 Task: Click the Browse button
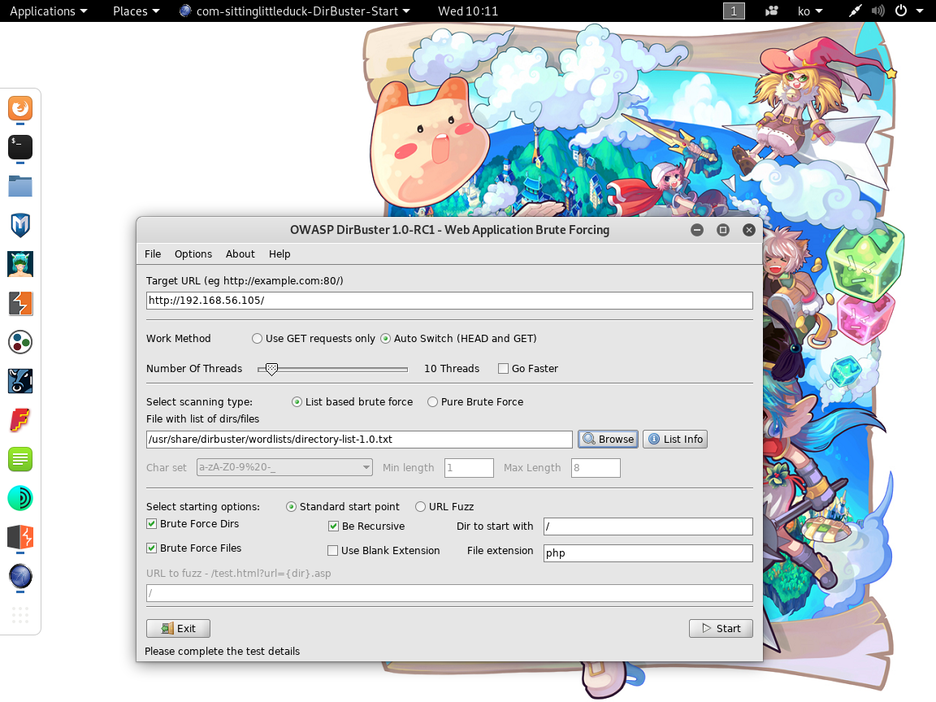coord(608,439)
